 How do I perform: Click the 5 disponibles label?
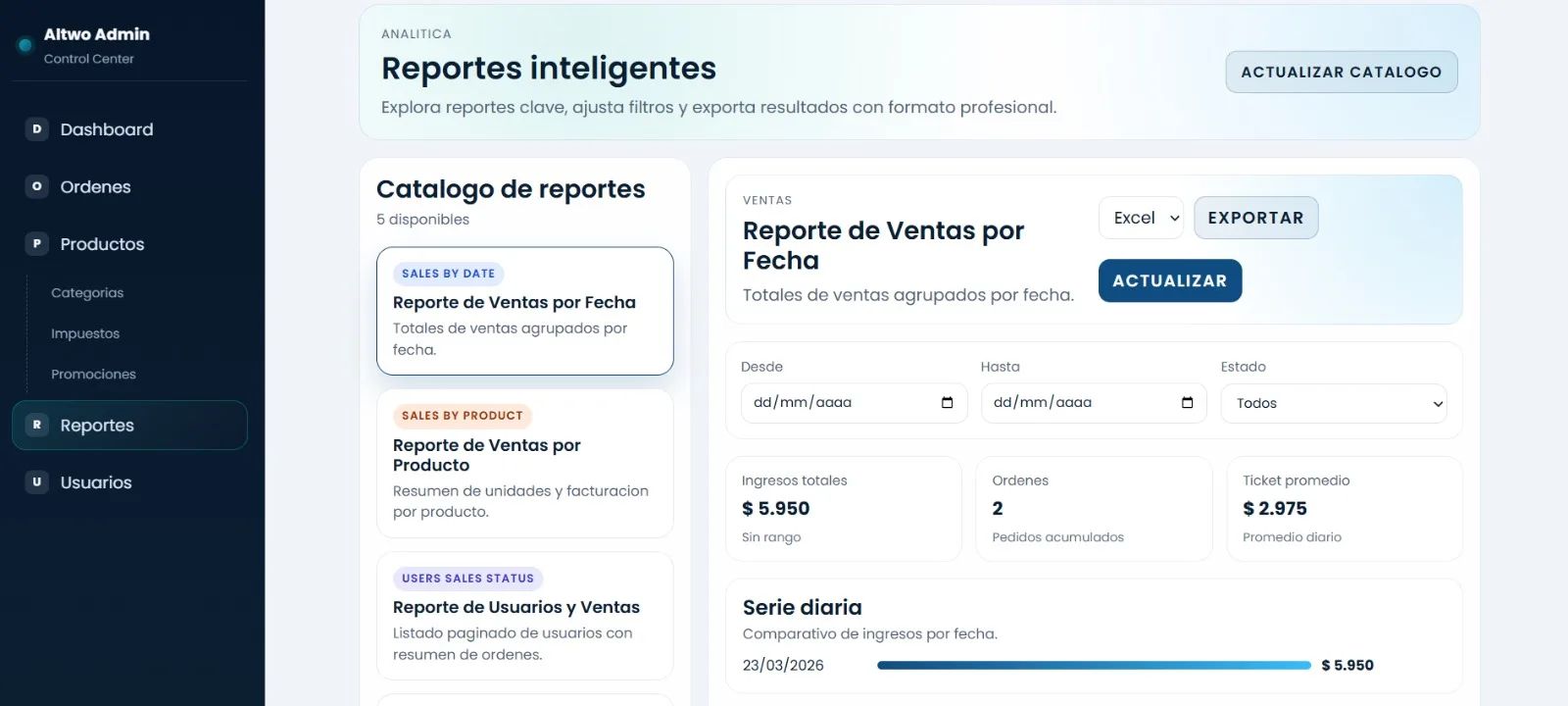click(x=422, y=220)
